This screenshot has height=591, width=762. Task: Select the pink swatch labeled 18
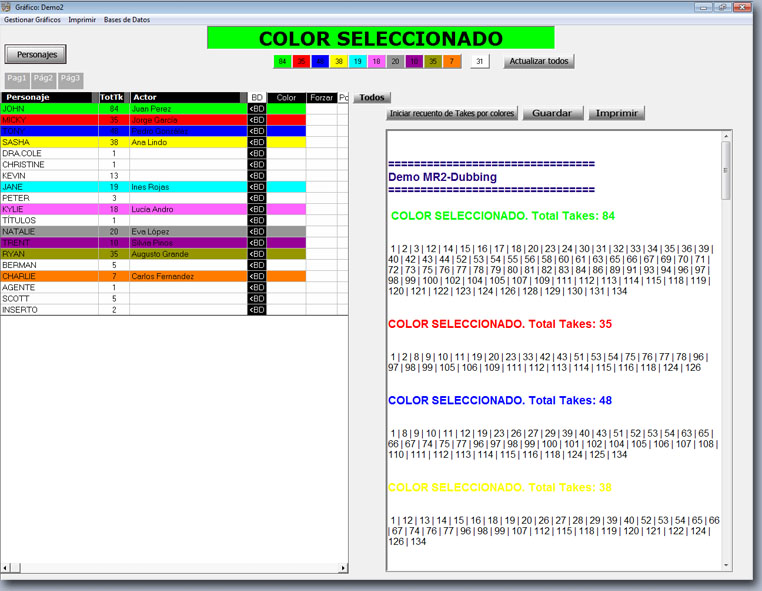[x=376, y=61]
